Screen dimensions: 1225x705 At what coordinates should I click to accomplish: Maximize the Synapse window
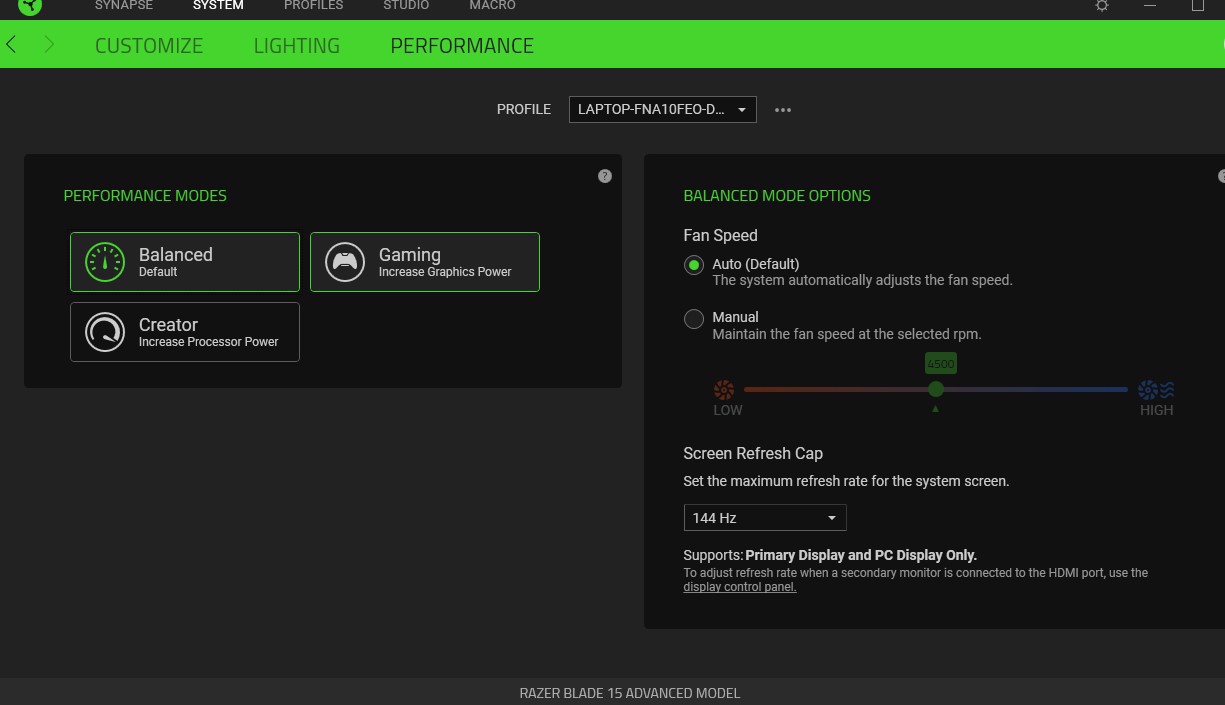coord(1198,5)
